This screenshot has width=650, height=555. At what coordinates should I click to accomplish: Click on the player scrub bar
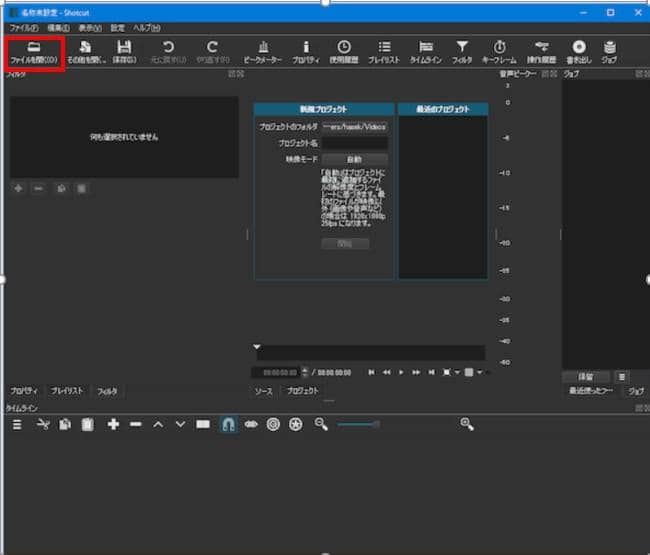(371, 352)
